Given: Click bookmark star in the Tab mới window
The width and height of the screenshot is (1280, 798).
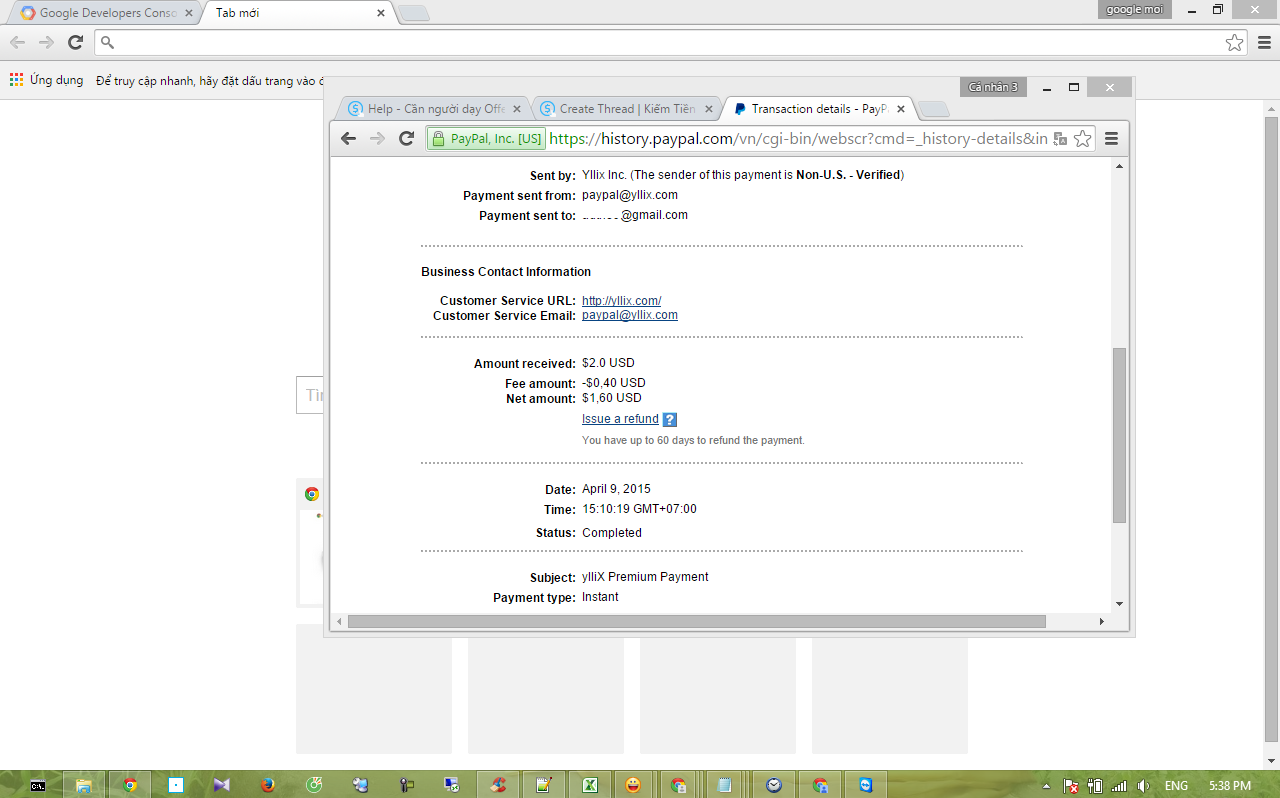Looking at the screenshot, I should point(1235,42).
